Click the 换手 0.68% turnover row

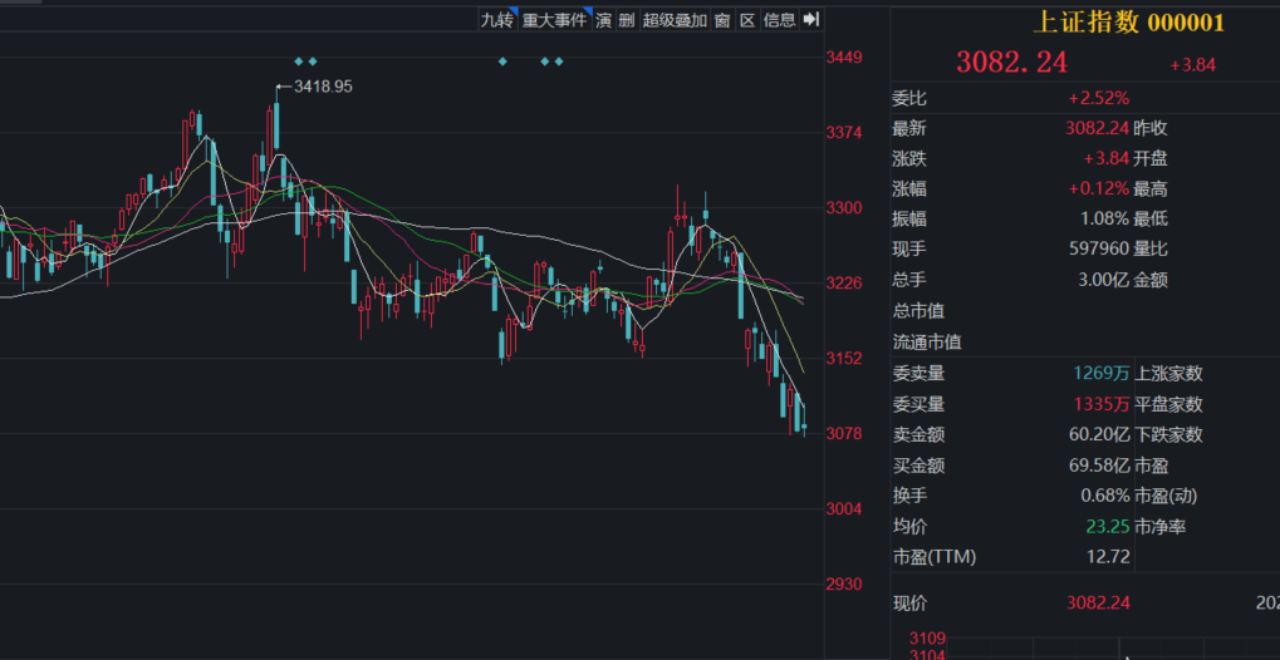tap(1010, 496)
